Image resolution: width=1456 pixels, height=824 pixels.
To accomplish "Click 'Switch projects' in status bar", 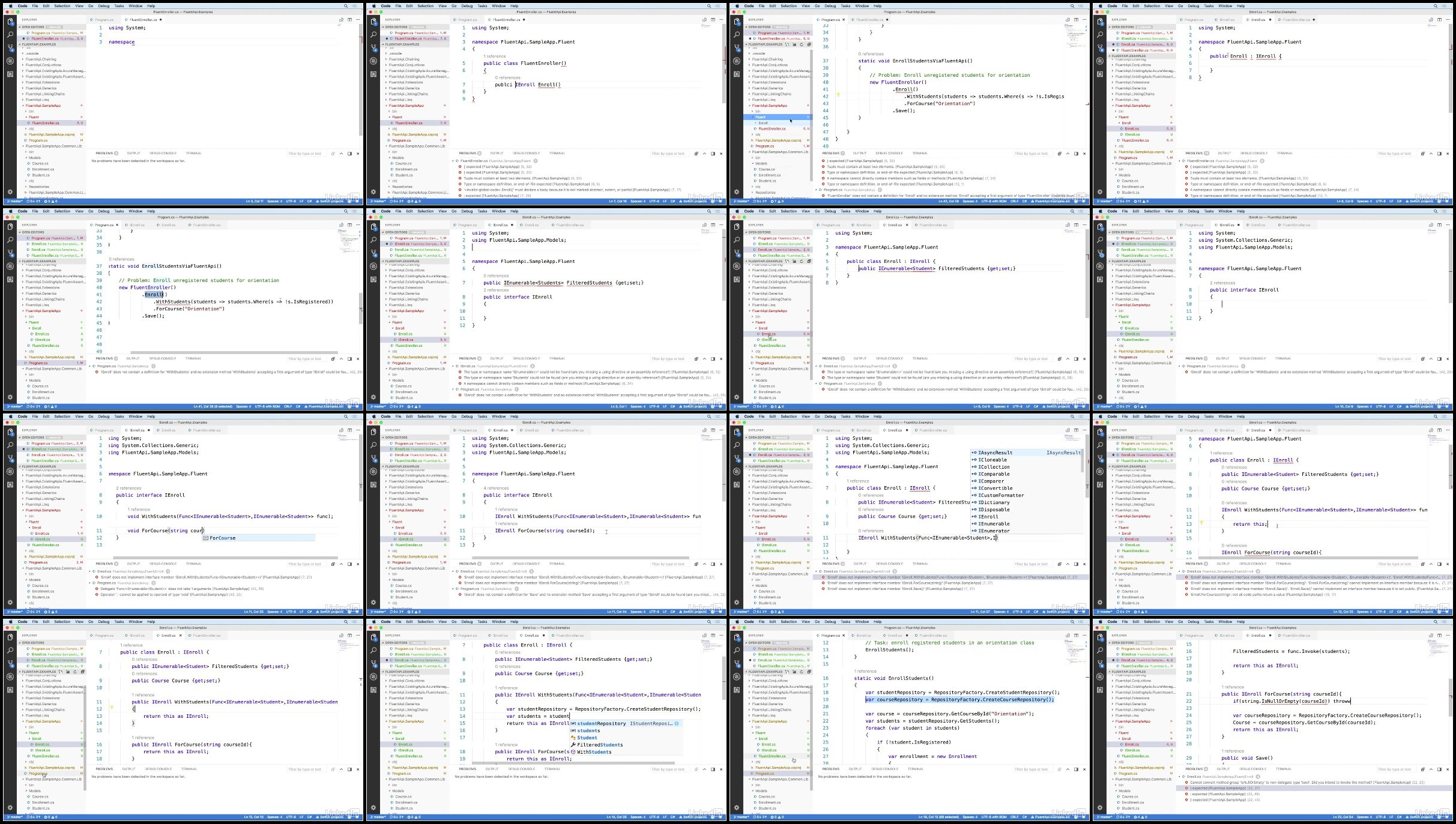I will pyautogui.click(x=331, y=201).
